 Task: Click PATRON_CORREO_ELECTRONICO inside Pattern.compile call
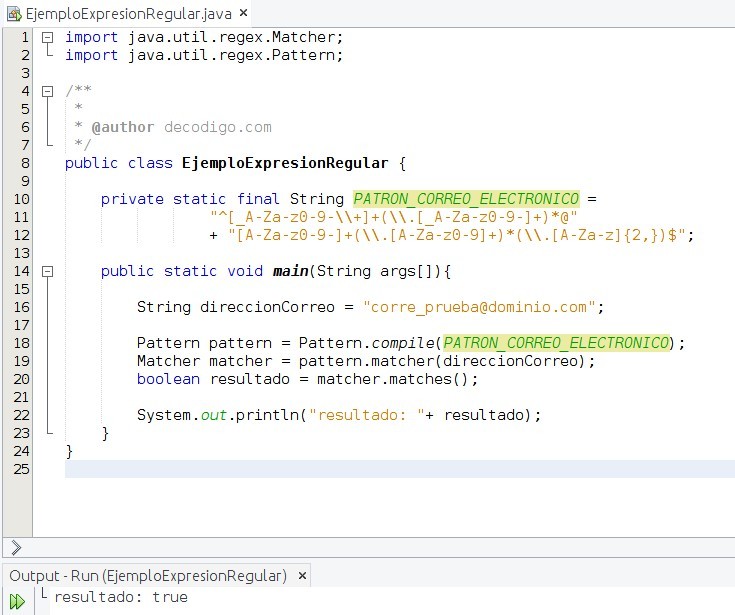(556, 343)
